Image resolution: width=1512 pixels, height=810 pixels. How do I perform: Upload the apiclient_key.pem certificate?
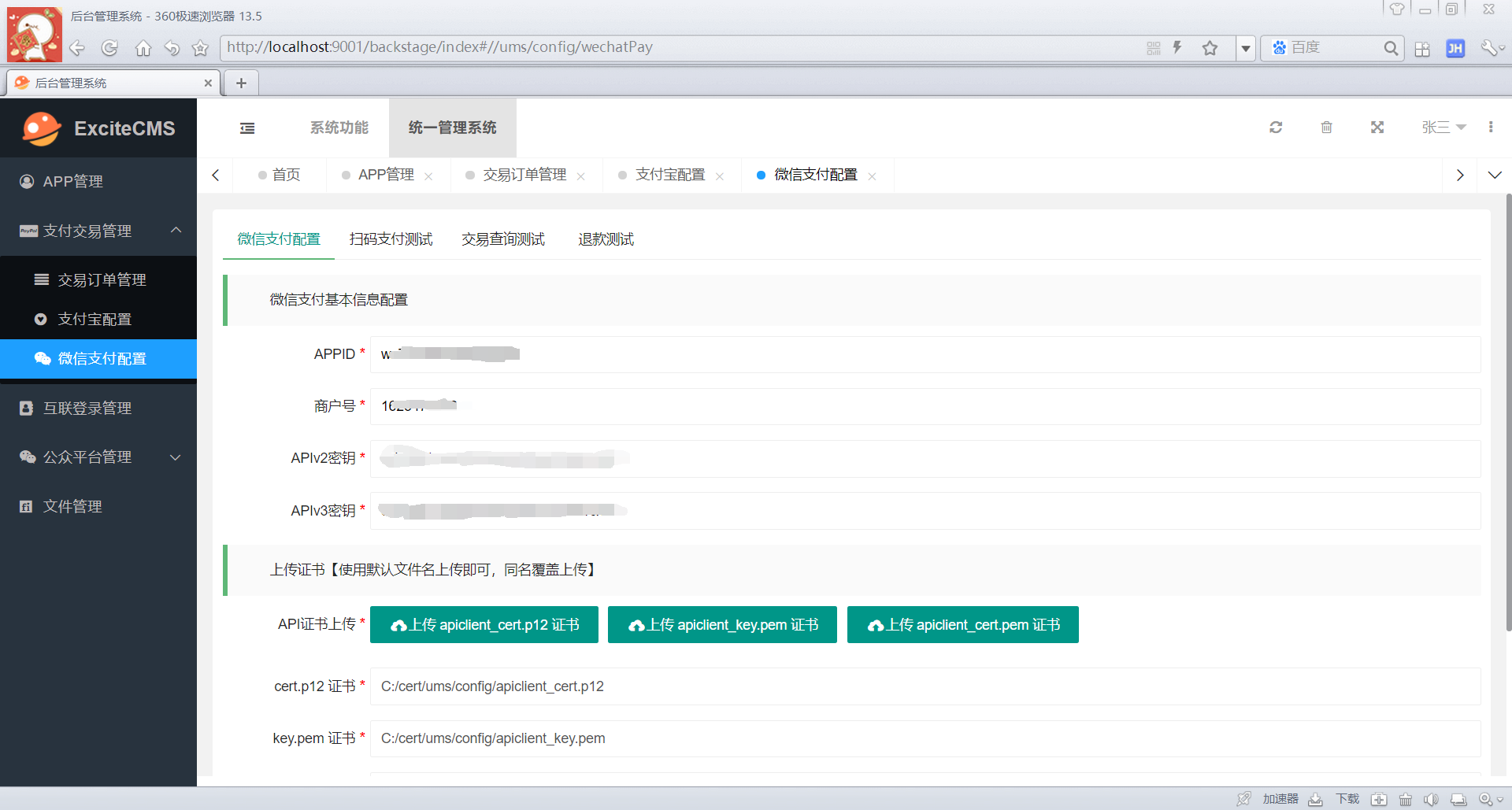(722, 625)
